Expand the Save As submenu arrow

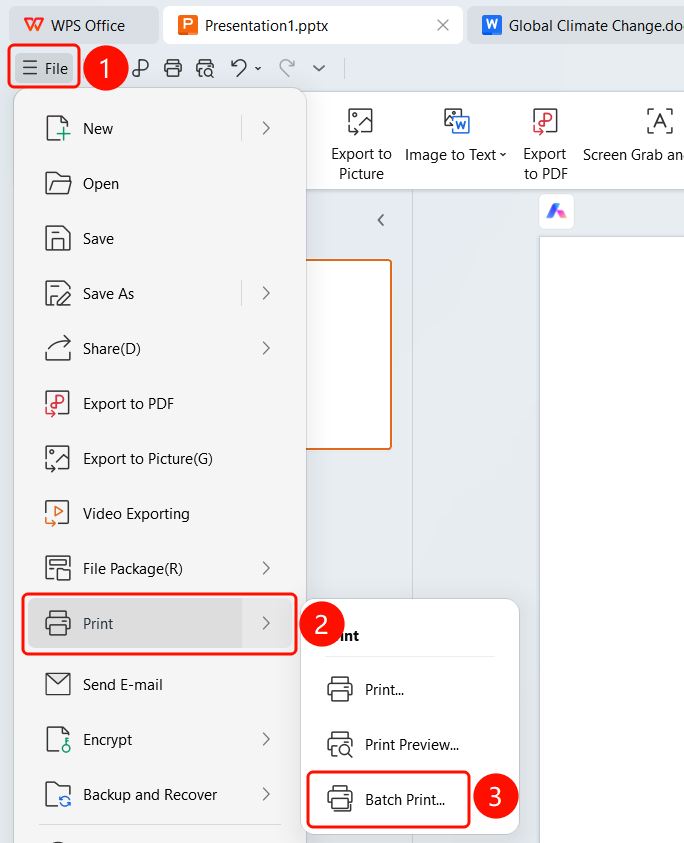coord(266,294)
